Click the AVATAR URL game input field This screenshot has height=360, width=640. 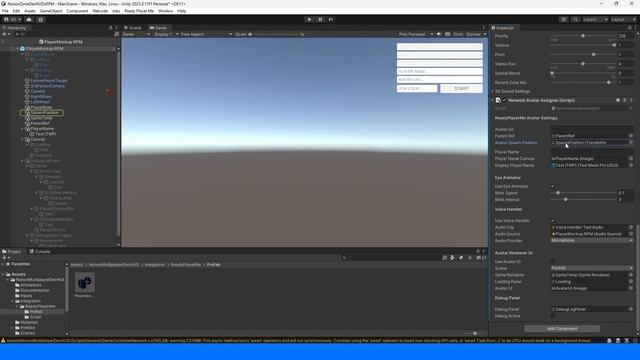[439, 80]
